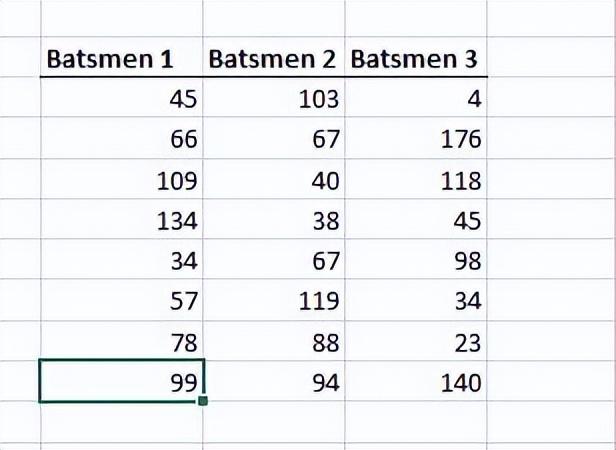Click the highlighted cell containing 99
Image resolution: width=616 pixels, height=450 pixels.
(122, 381)
